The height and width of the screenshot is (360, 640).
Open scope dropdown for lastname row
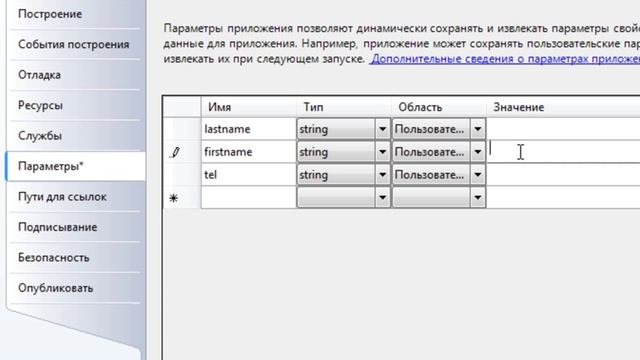(x=478, y=129)
